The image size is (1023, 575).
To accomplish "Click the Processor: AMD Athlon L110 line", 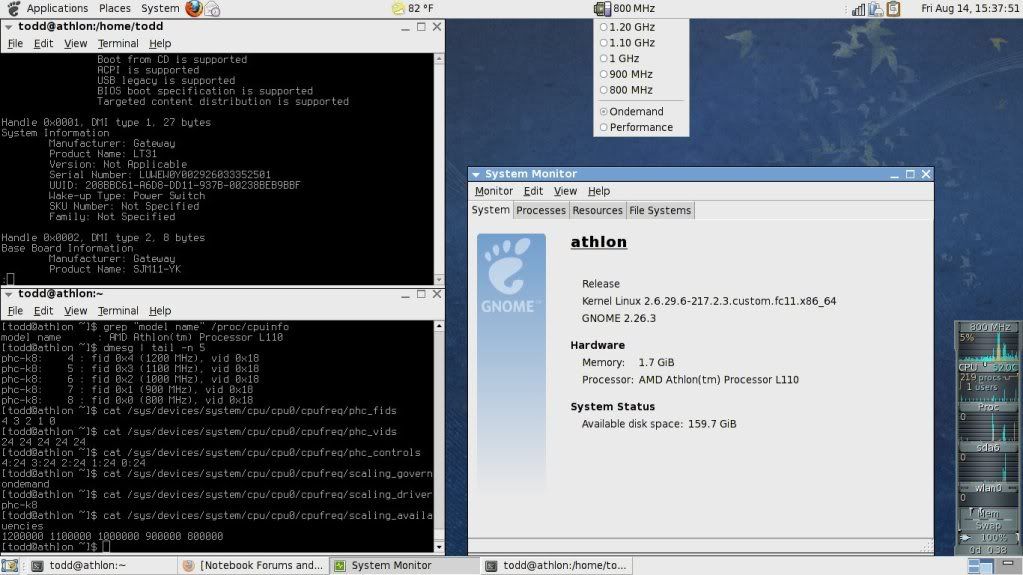I will click(x=690, y=379).
